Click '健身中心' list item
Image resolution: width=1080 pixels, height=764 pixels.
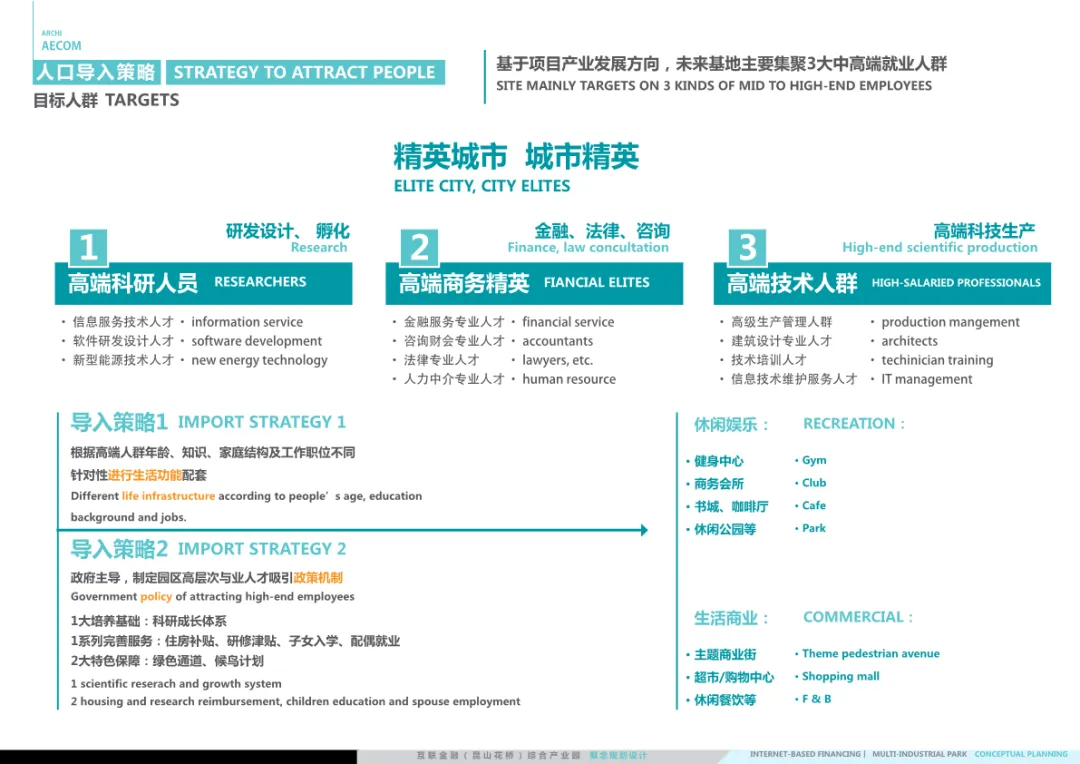coord(718,461)
